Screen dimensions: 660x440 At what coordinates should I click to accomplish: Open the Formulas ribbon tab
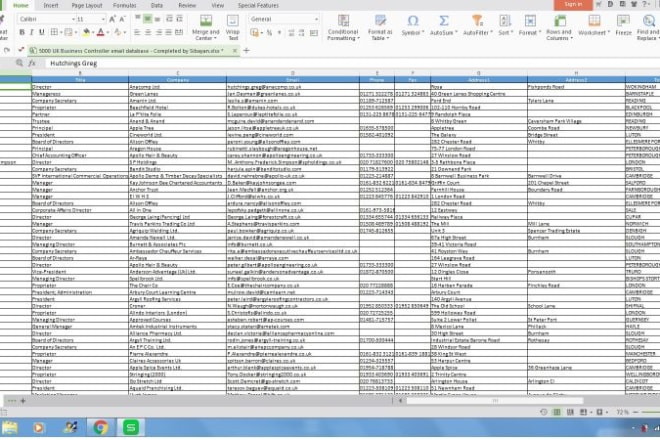click(125, 5)
